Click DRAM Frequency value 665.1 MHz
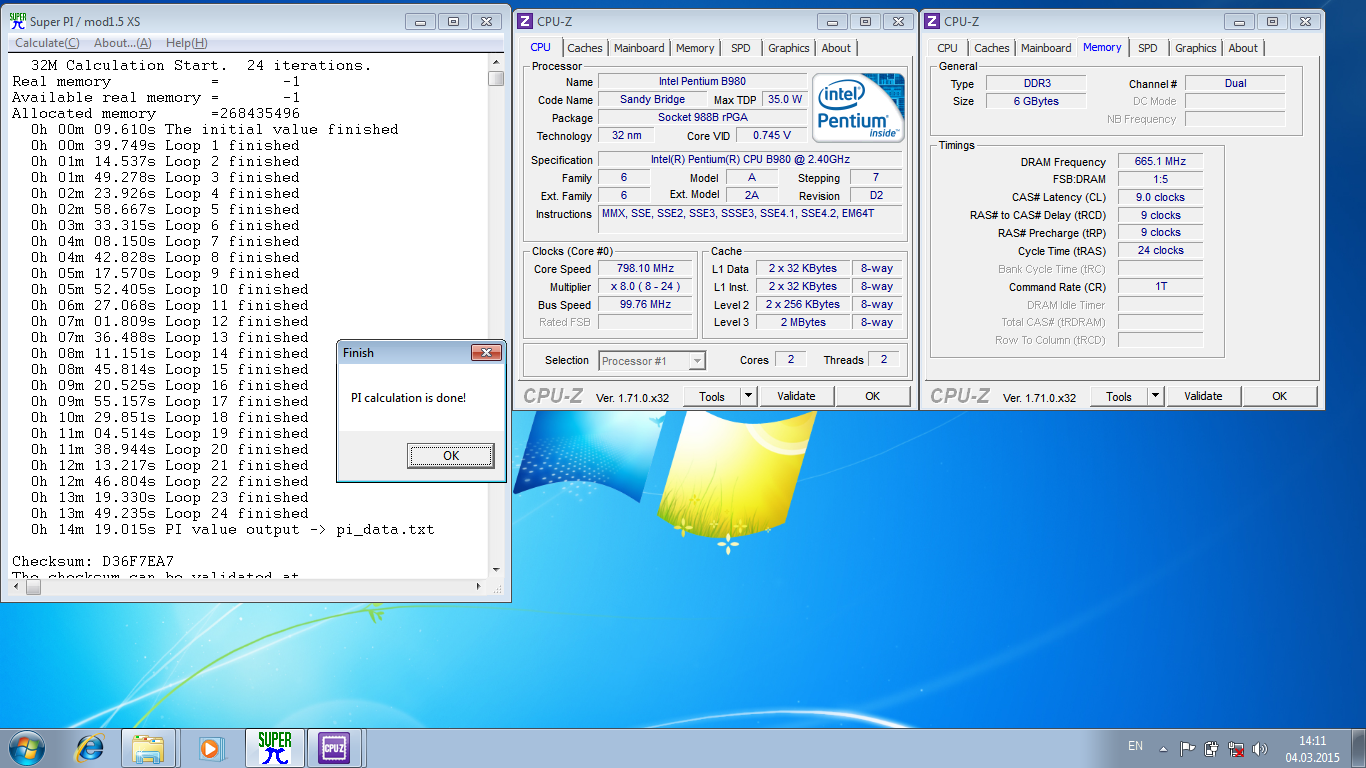This screenshot has height=768, width=1366. coord(1160,162)
